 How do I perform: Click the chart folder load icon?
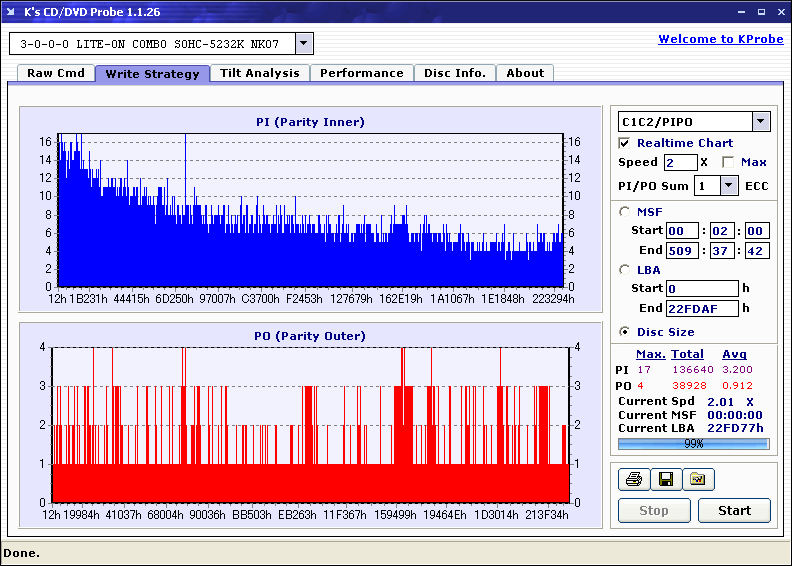click(698, 480)
